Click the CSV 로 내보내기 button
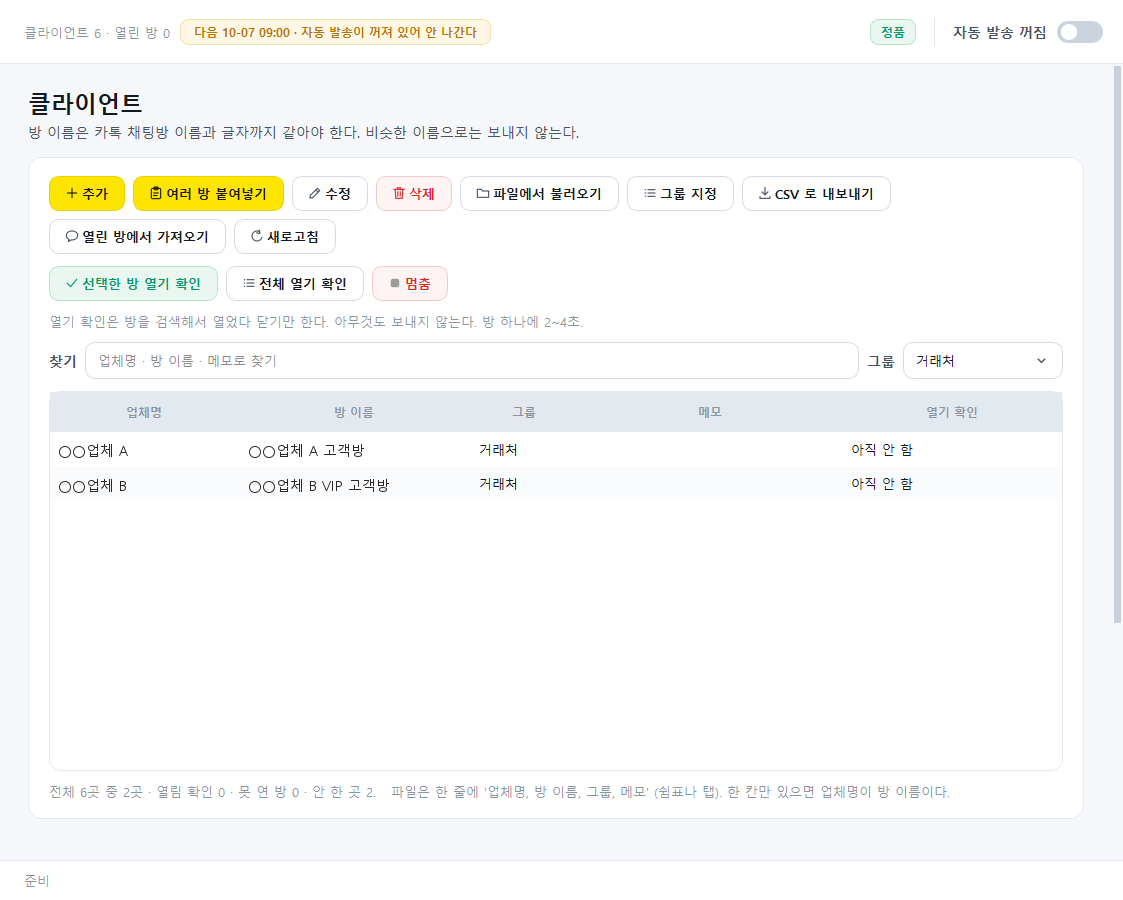The width and height of the screenshot is (1123, 900). 816,193
